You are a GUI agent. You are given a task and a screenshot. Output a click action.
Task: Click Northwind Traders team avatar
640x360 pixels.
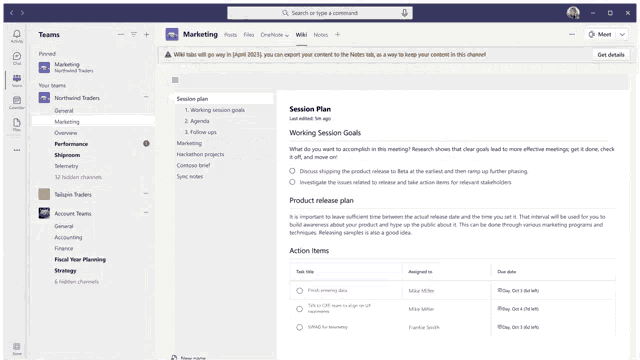pyautogui.click(x=44, y=98)
